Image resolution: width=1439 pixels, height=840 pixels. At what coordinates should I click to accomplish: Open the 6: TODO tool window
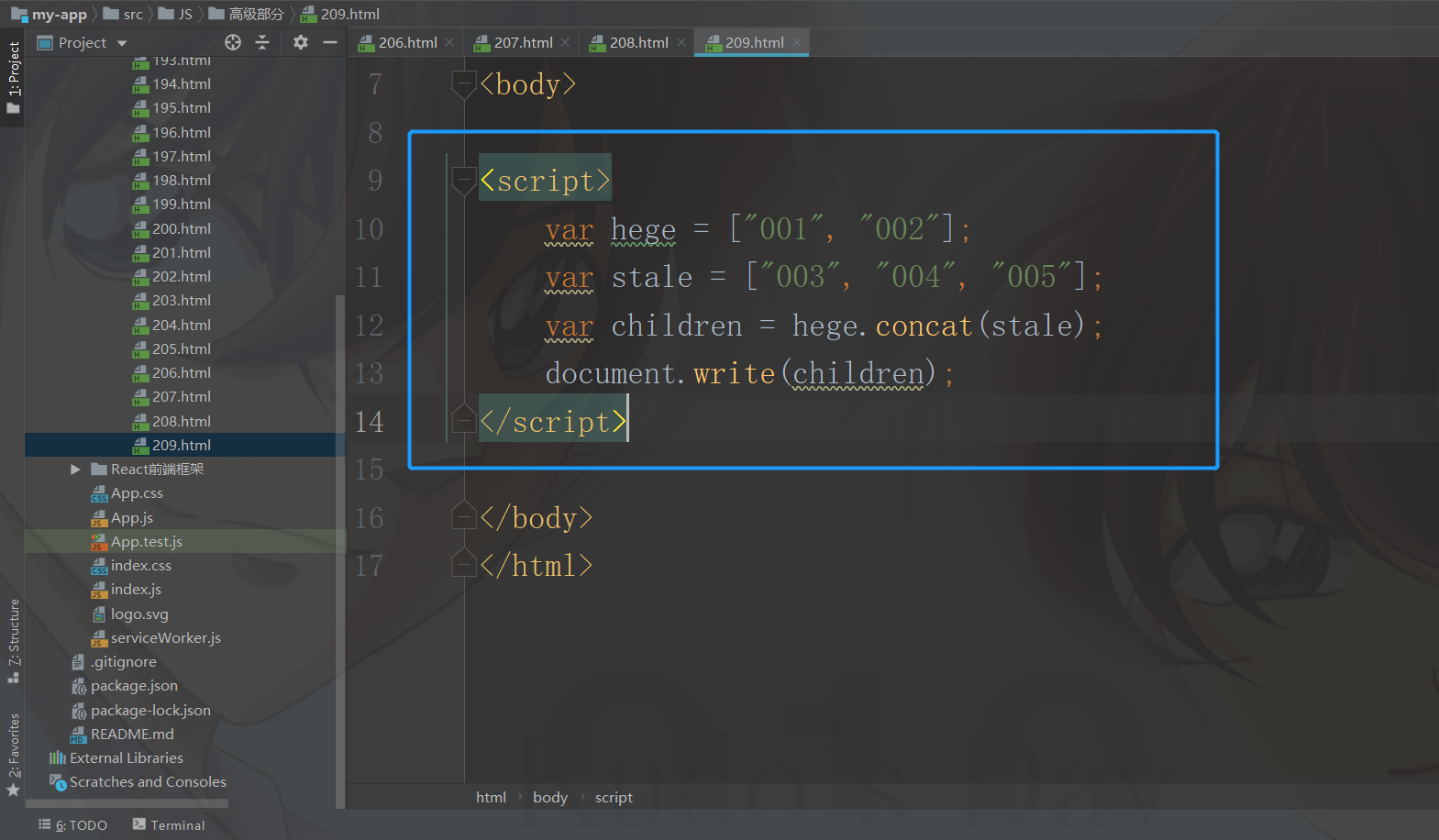72,825
